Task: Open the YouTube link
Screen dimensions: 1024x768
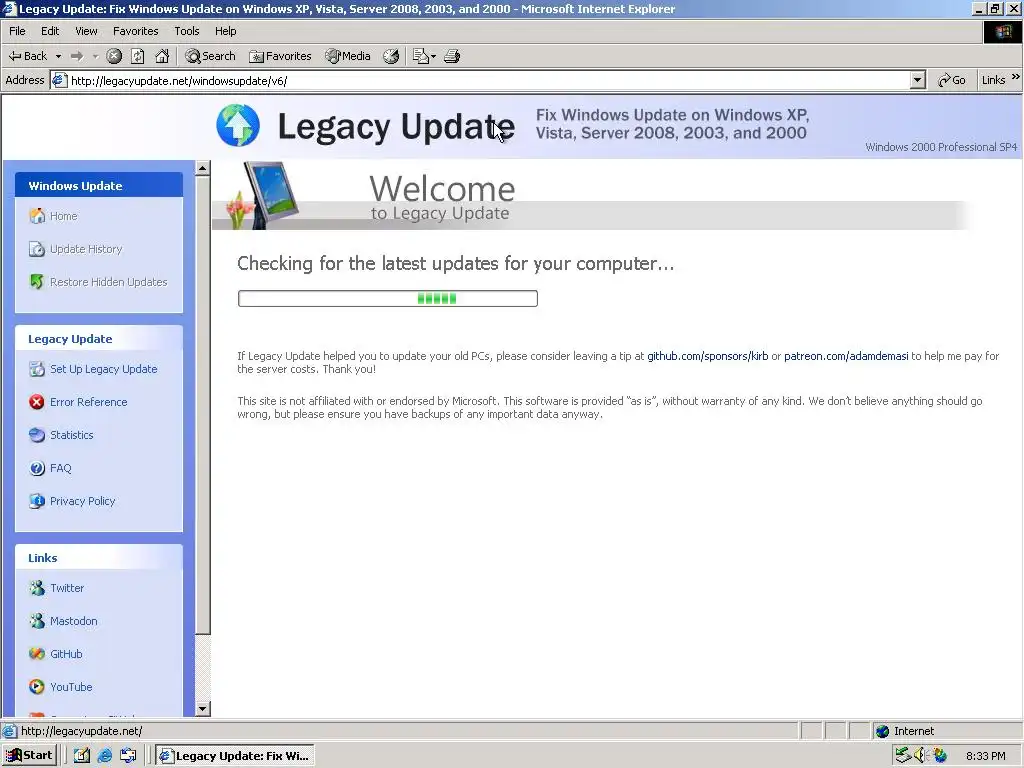Action: 71,687
